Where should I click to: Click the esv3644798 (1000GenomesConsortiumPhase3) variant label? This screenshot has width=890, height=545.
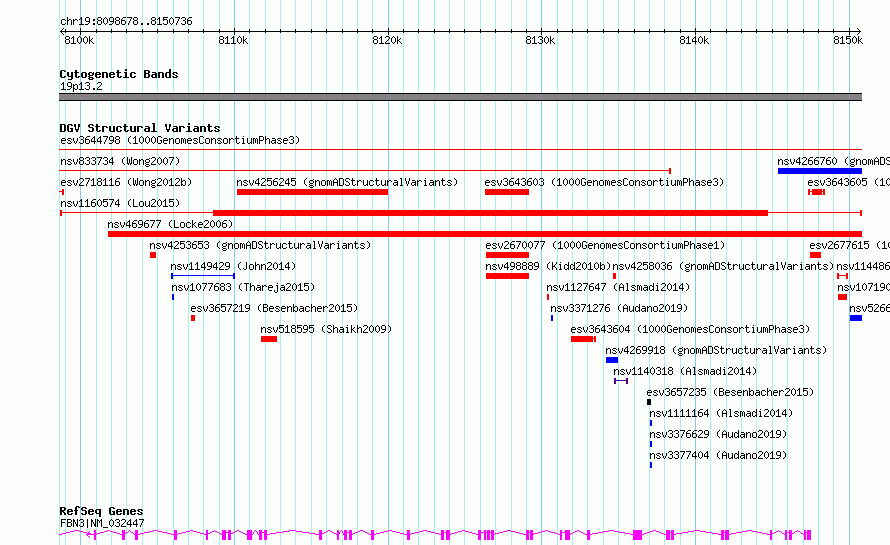point(180,140)
